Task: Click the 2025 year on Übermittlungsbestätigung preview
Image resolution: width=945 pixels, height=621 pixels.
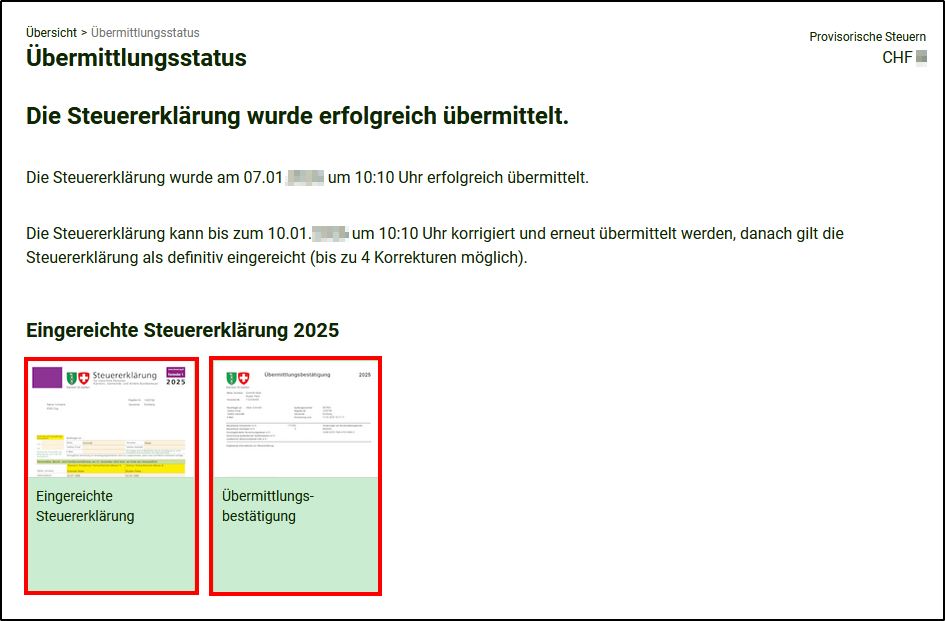Action: [x=364, y=374]
